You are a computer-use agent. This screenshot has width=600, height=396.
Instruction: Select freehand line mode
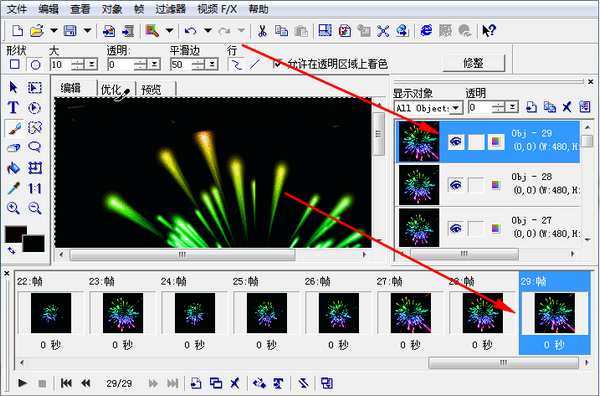click(x=236, y=64)
